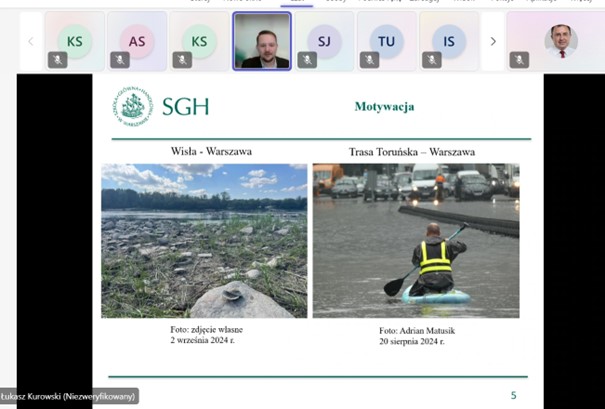Click the Wisła riverbed photo on slide
The height and width of the screenshot is (409, 605).
[204, 241]
